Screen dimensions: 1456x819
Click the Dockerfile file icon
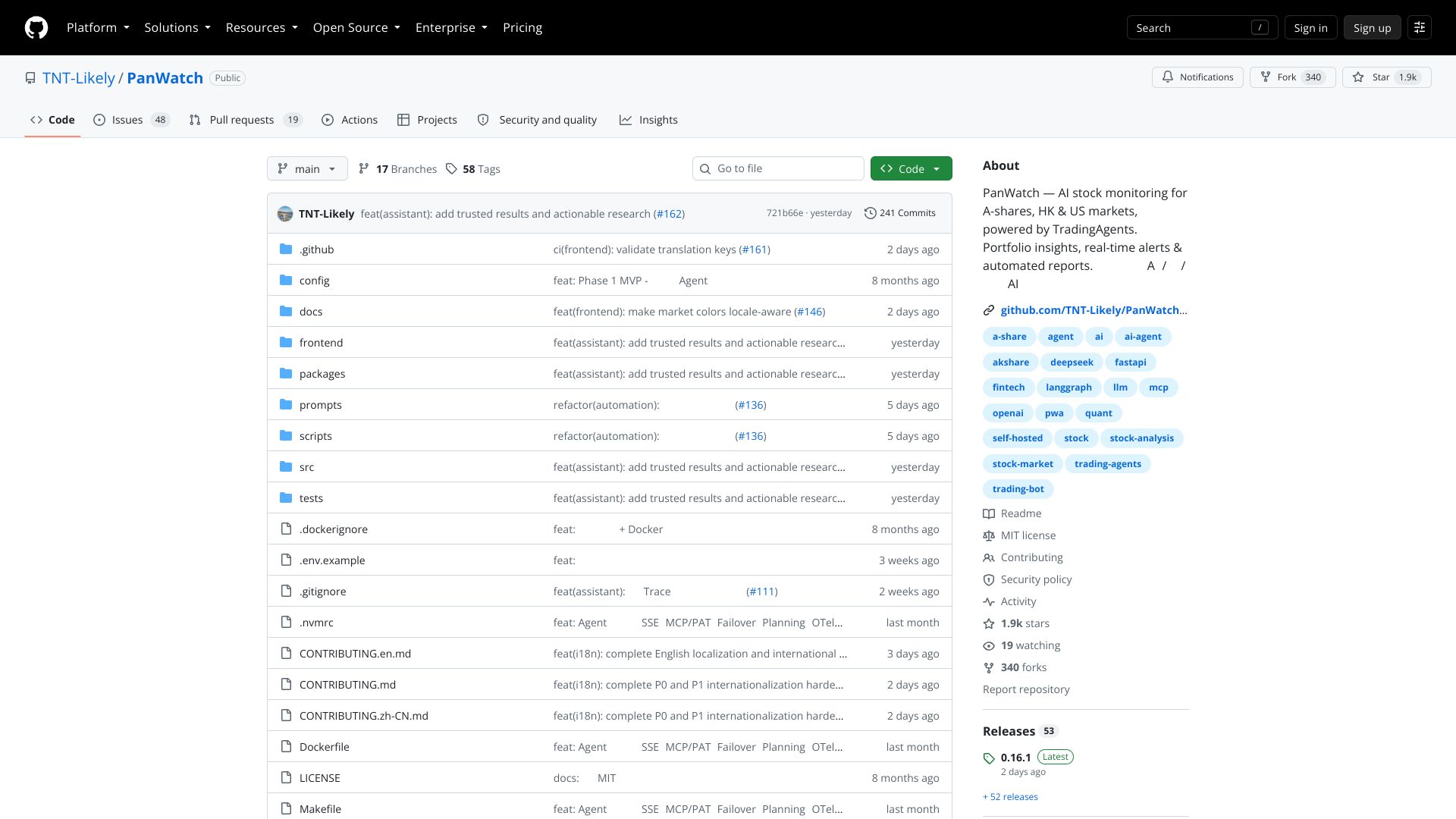click(286, 746)
